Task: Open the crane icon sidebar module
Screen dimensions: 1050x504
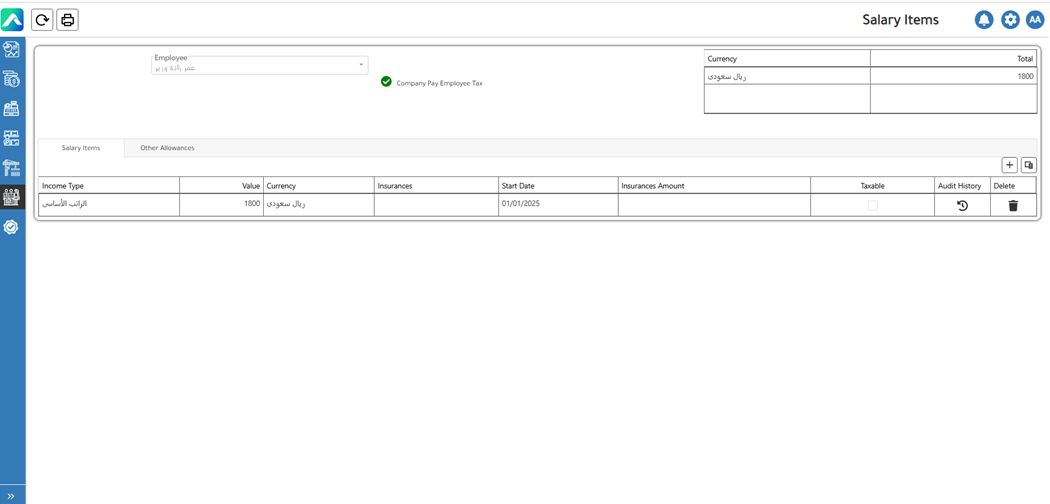Action: tap(12, 168)
